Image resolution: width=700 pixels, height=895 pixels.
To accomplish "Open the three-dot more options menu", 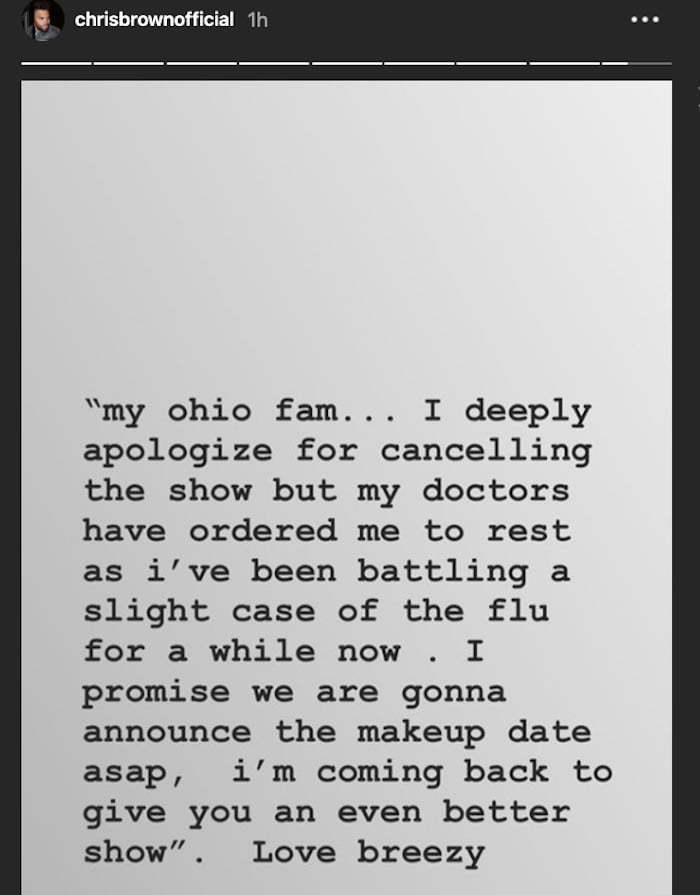I will coord(645,19).
